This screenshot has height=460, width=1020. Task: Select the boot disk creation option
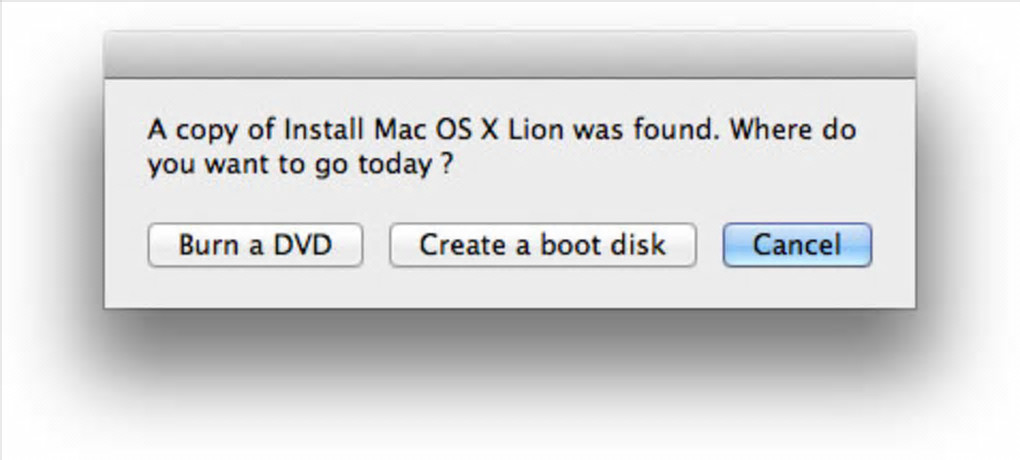point(542,245)
